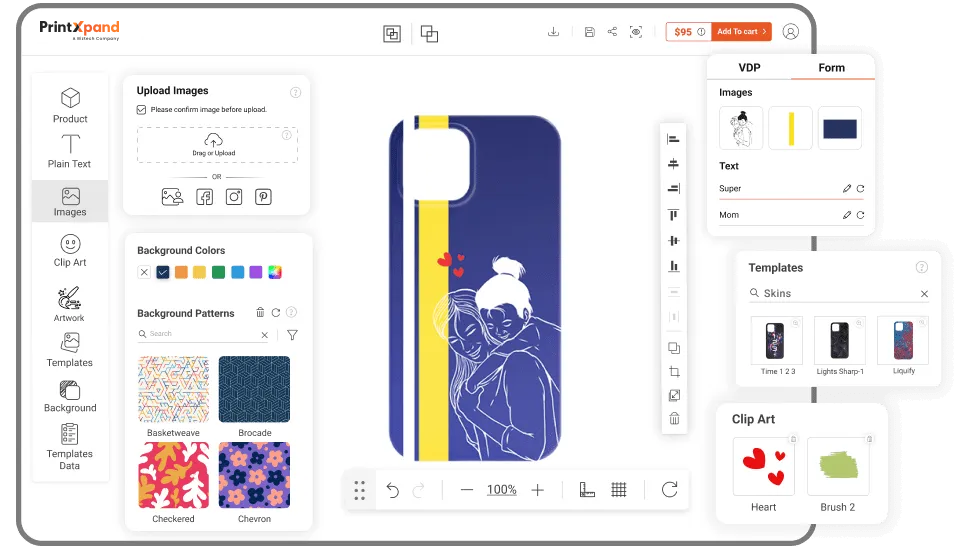This screenshot has width=975, height=550.
Task: Click the reset rotate icon in bottom toolbar
Action: click(670, 490)
